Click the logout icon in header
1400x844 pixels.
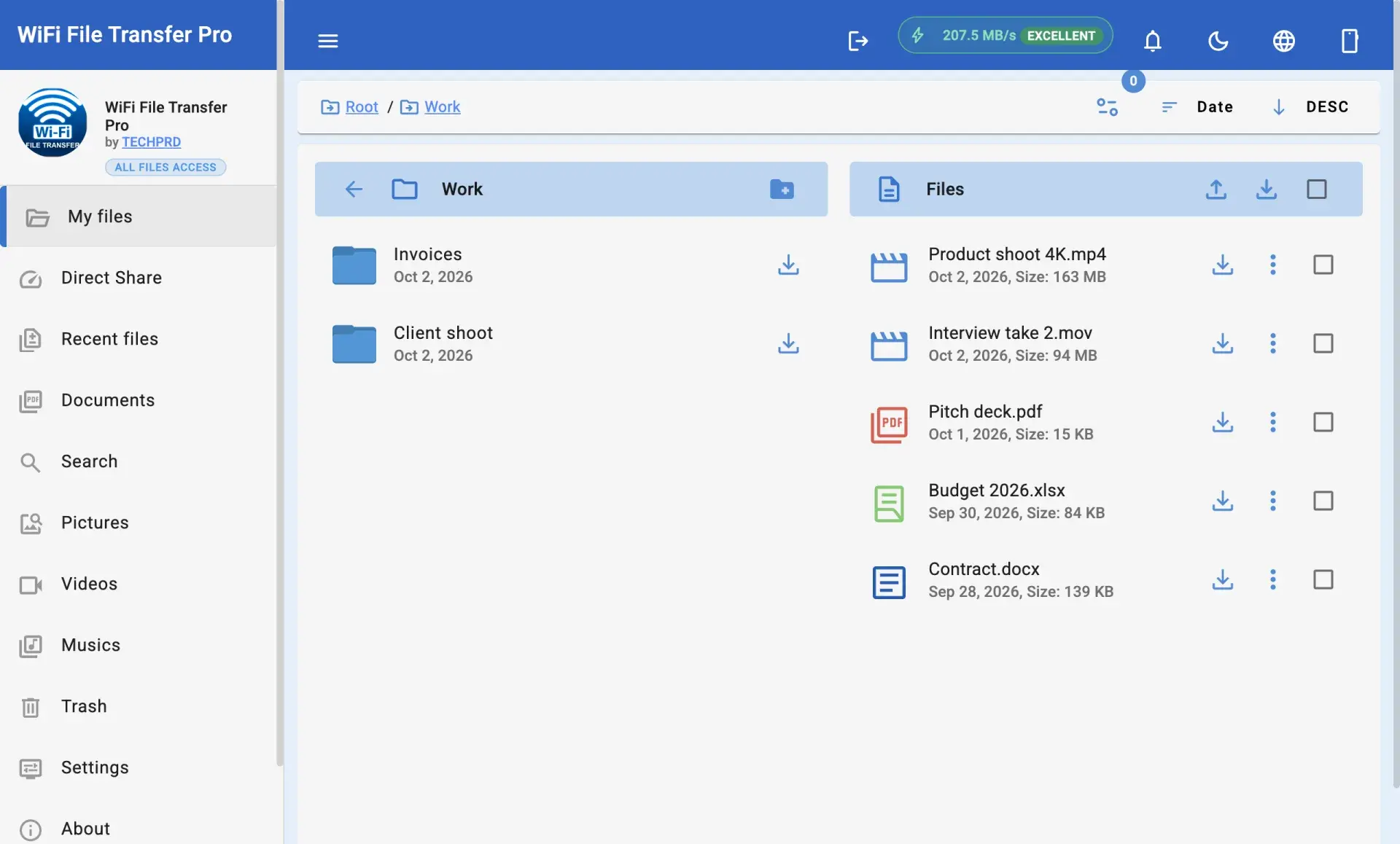point(858,41)
